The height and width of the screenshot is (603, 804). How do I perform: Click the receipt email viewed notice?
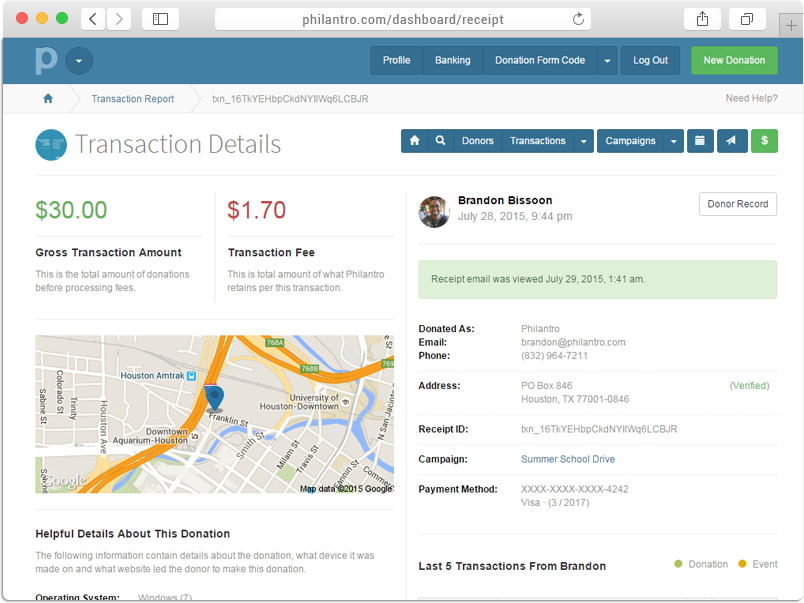(597, 279)
